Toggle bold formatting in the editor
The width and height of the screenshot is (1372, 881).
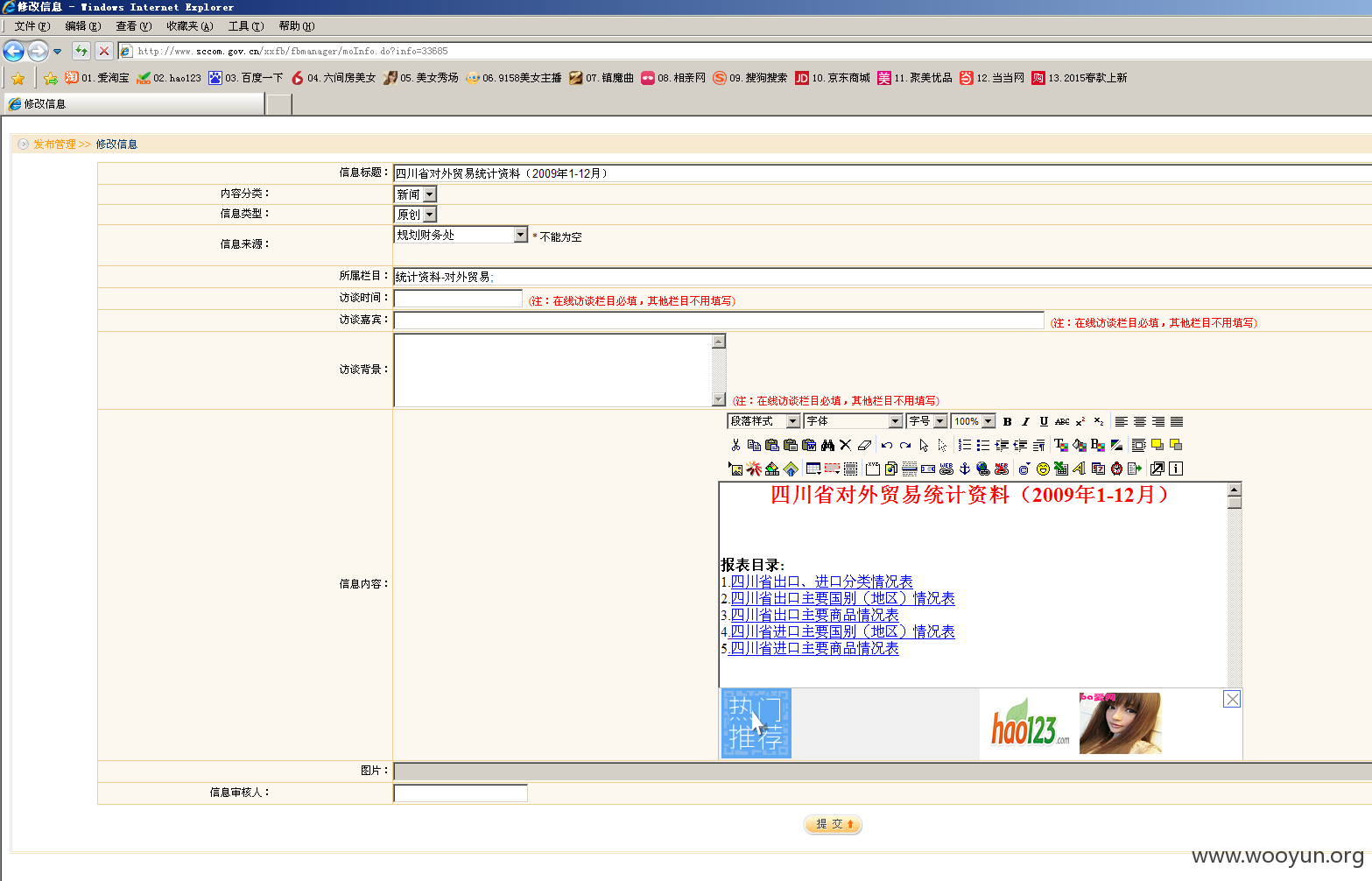coord(1007,421)
